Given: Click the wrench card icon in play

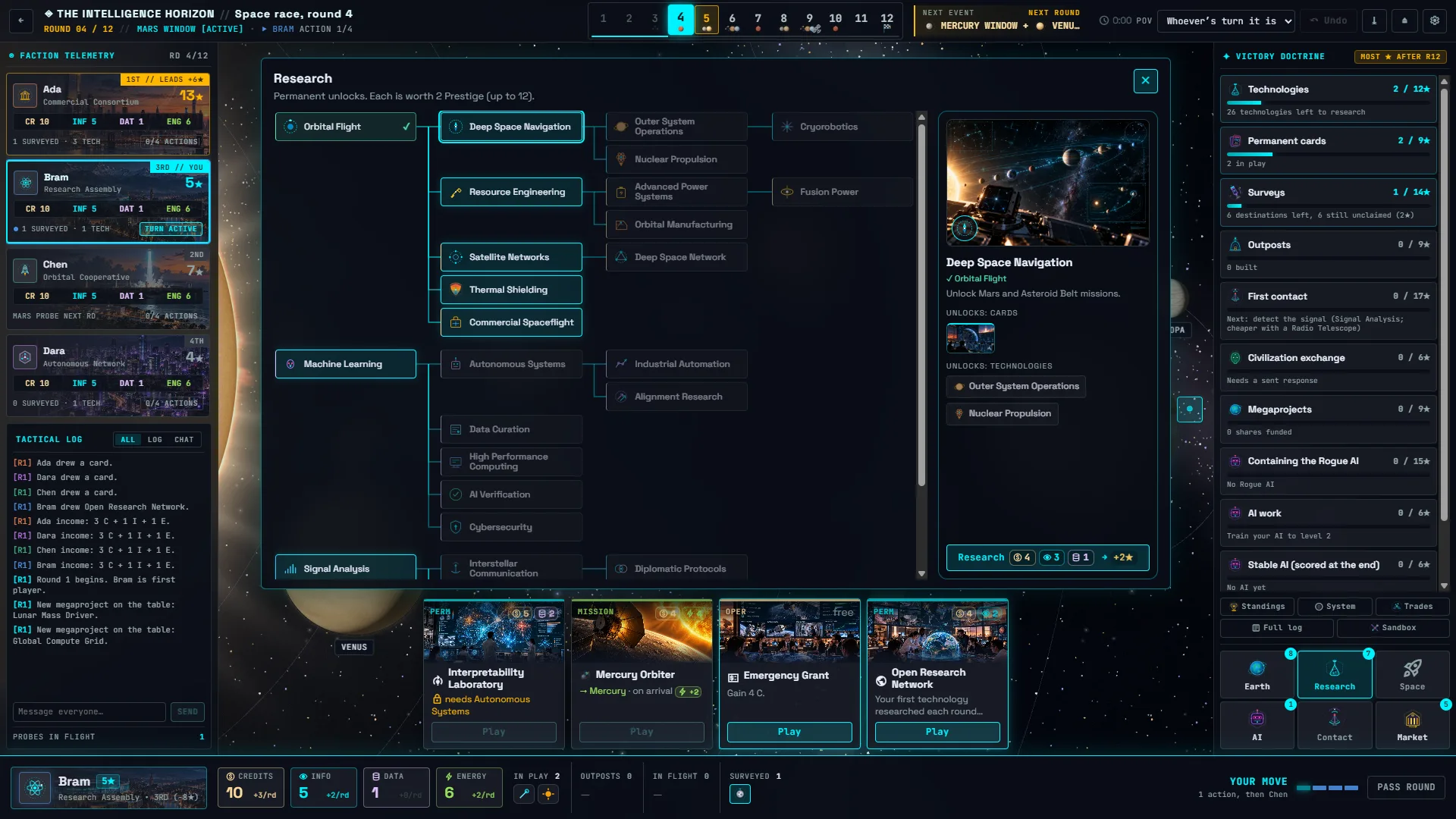Looking at the screenshot, I should [523, 794].
